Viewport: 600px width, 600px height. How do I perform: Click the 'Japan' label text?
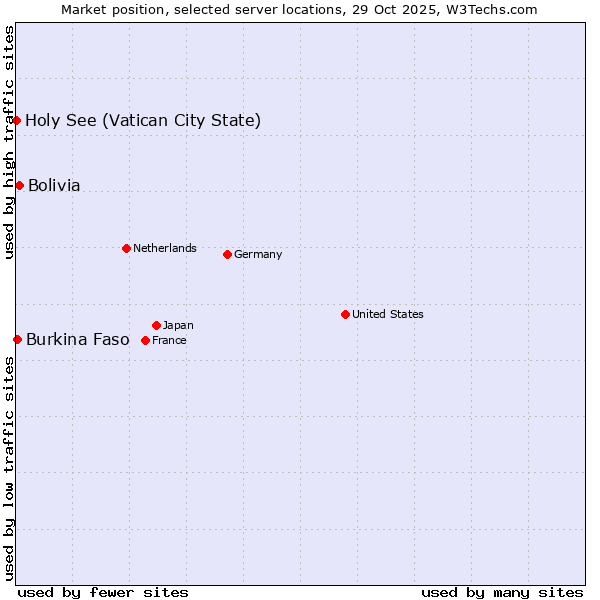coord(178,325)
